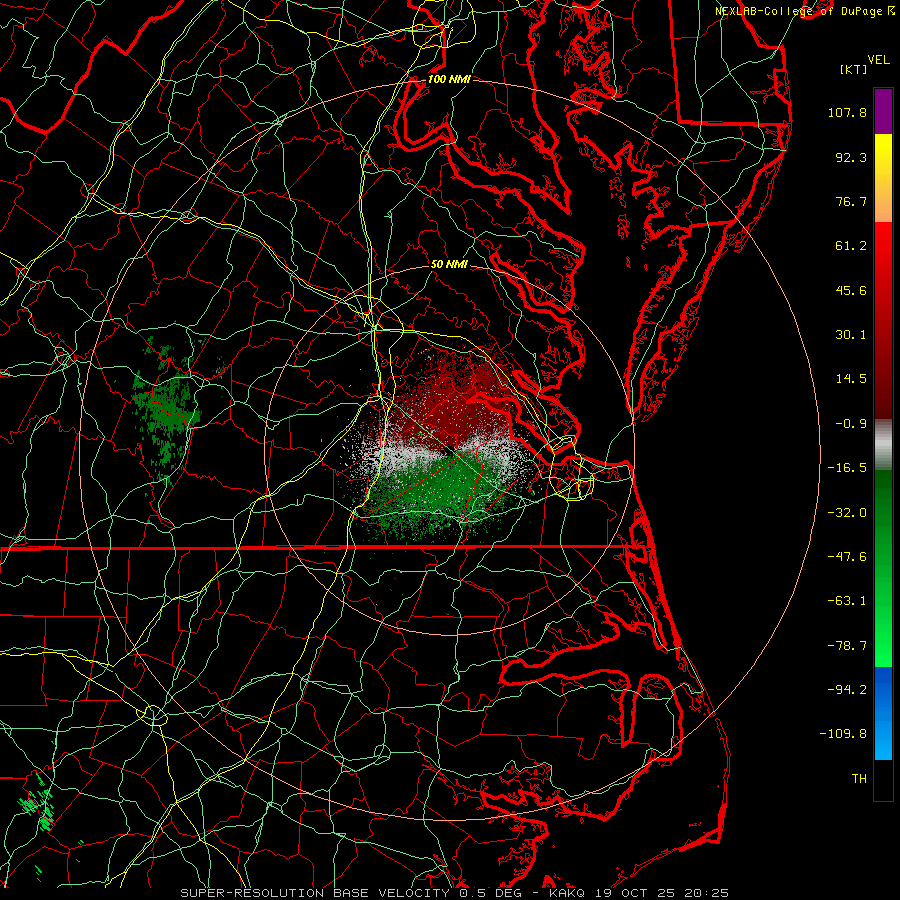This screenshot has height=900, width=900.
Task: Click the [KT] units label
Action: 854,69
